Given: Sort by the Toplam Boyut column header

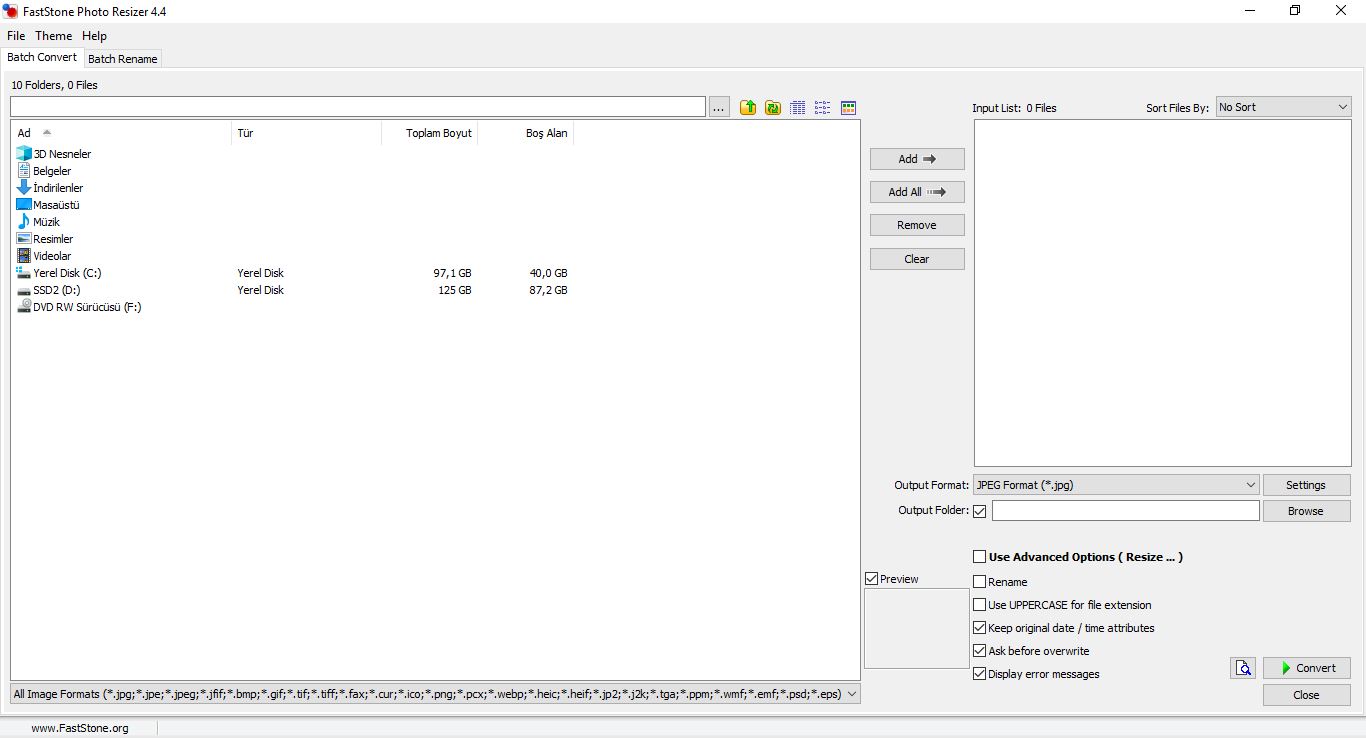Looking at the screenshot, I should pyautogui.click(x=429, y=133).
